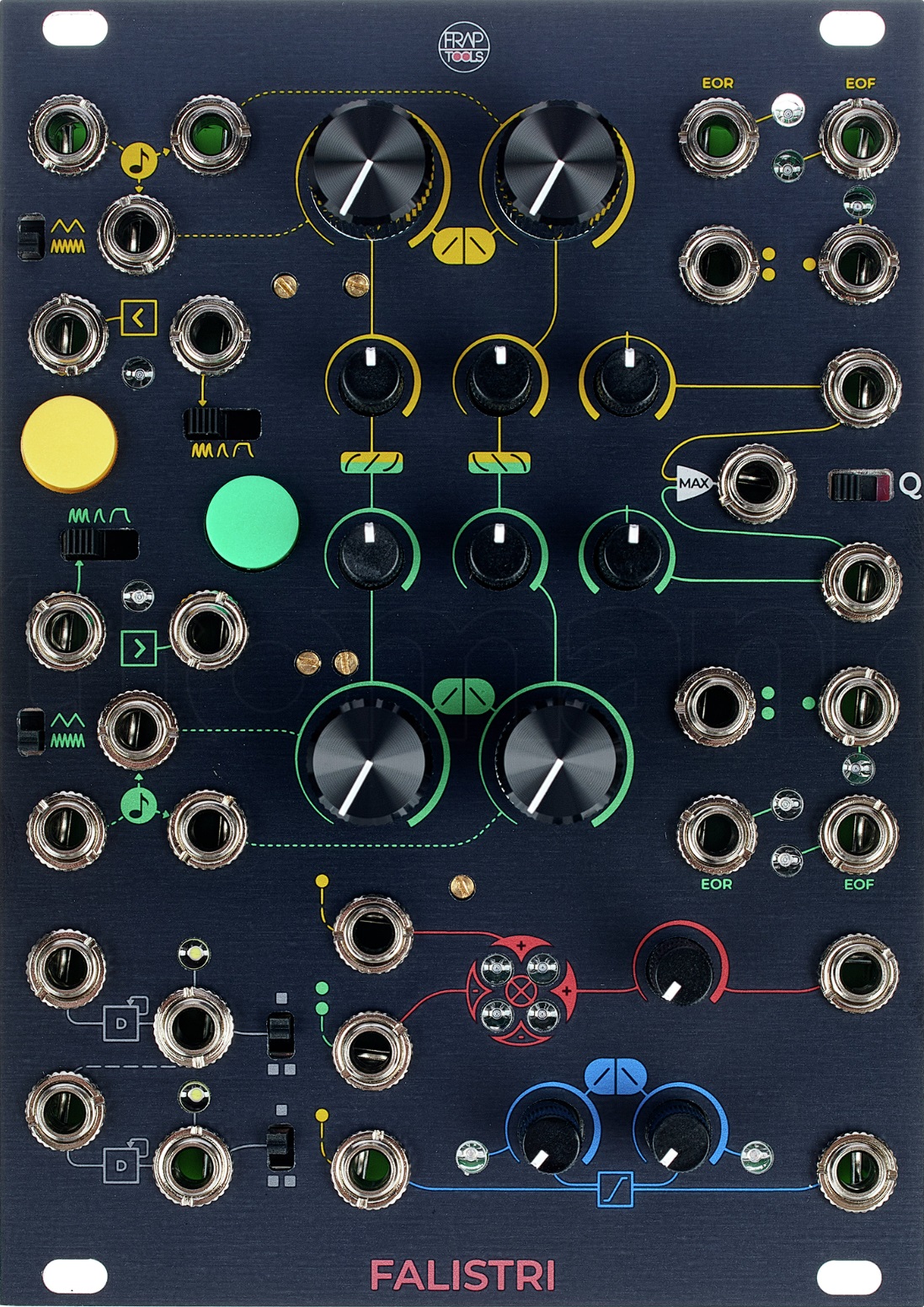
Task: Click small green knob wired to right jack
Action: tap(628, 555)
